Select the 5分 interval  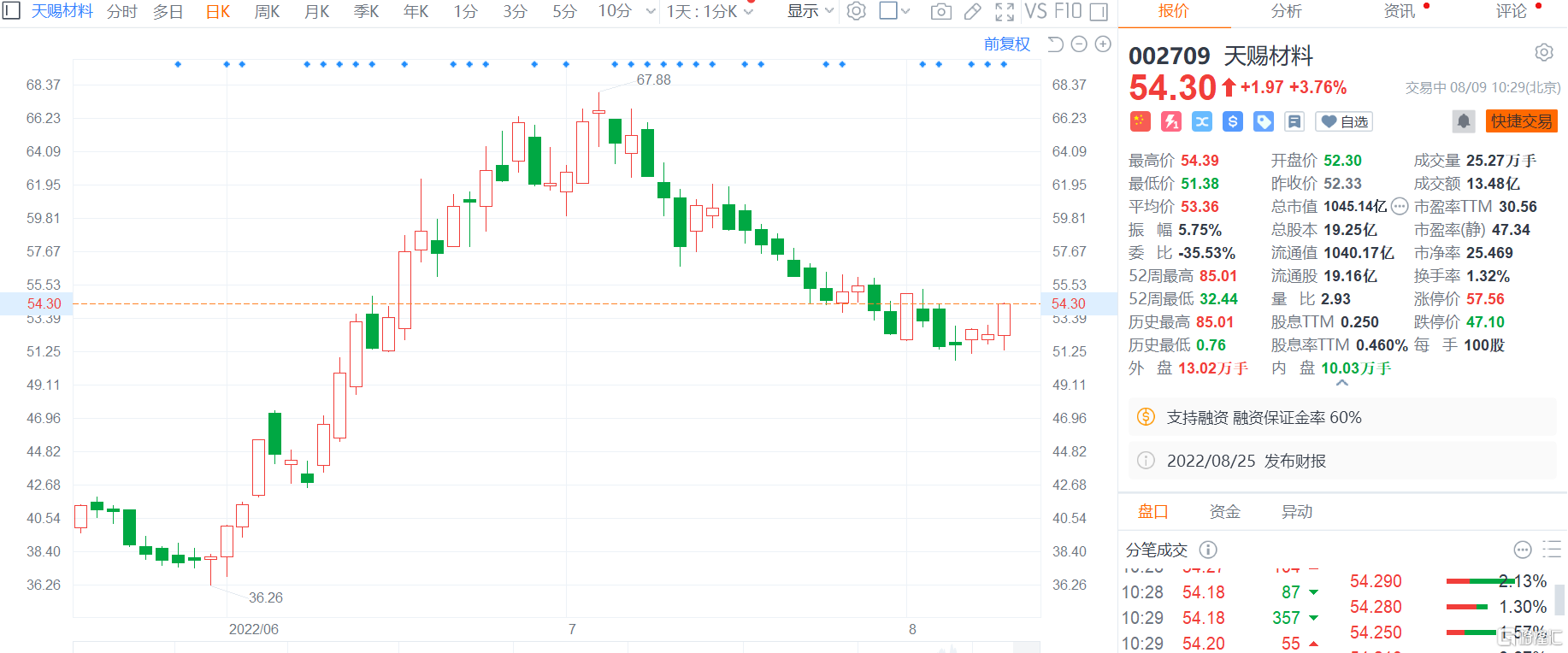click(x=564, y=12)
